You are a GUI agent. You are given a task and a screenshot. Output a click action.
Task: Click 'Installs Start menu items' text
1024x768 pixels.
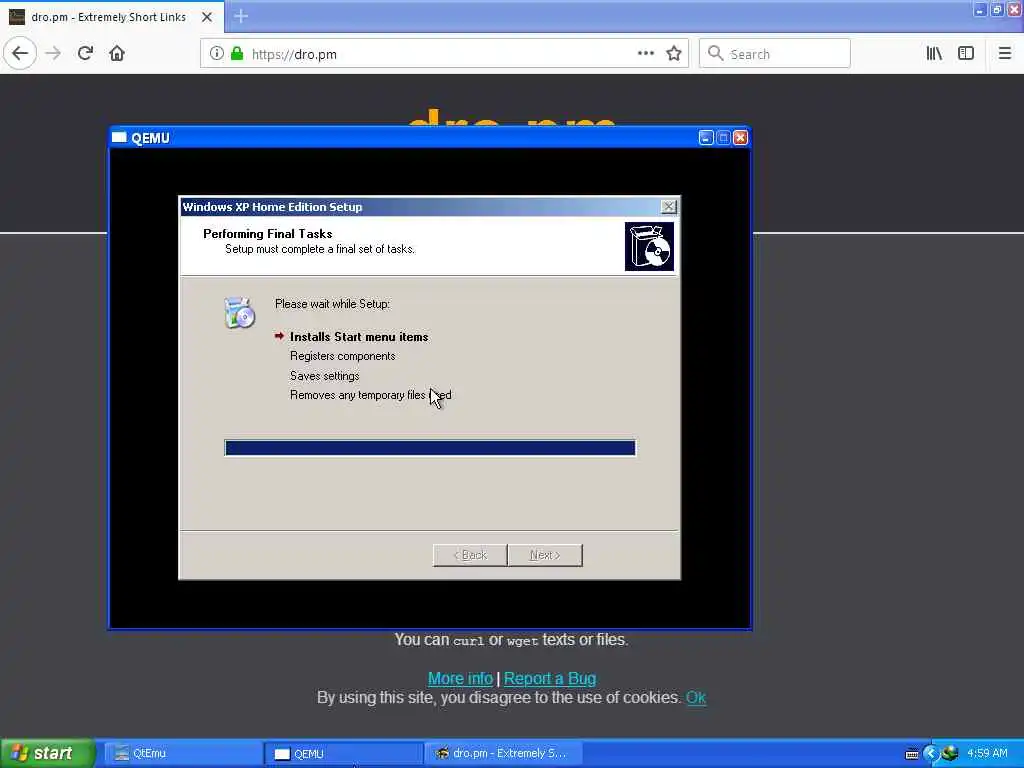point(359,337)
